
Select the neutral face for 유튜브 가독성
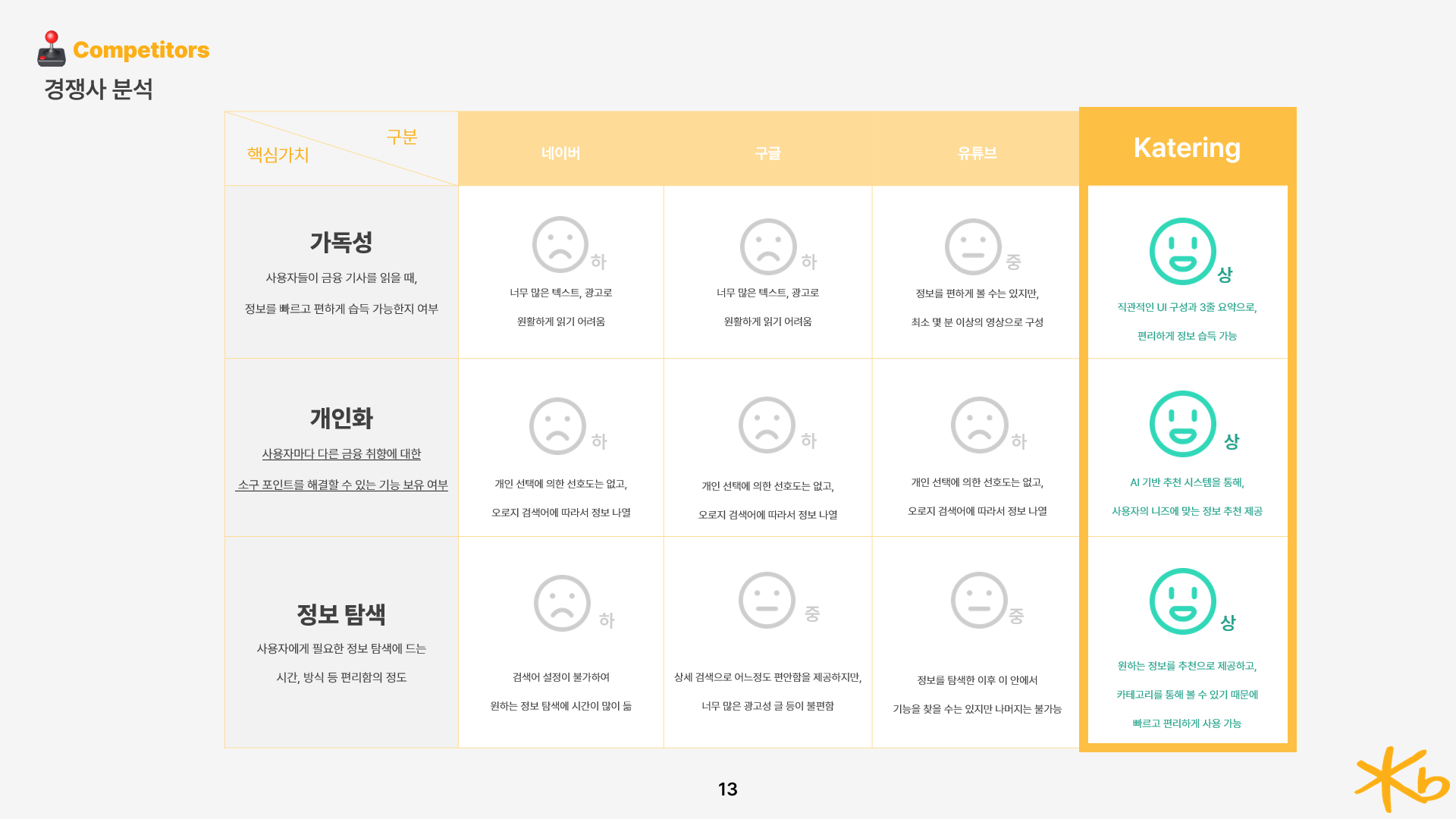click(x=973, y=246)
